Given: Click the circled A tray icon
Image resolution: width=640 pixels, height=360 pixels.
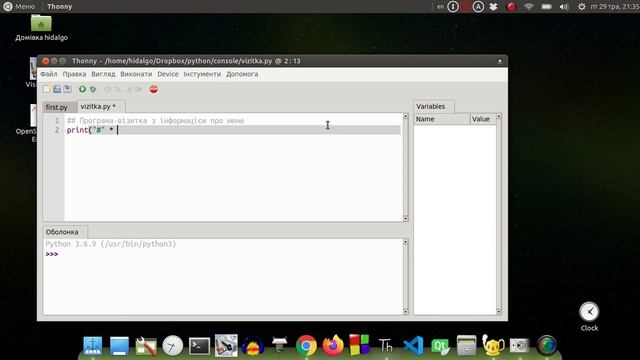Looking at the screenshot, I should click(x=478, y=7).
